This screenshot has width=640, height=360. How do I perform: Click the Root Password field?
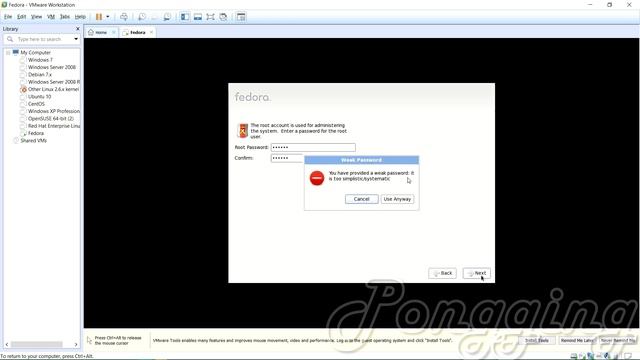pyautogui.click(x=313, y=147)
